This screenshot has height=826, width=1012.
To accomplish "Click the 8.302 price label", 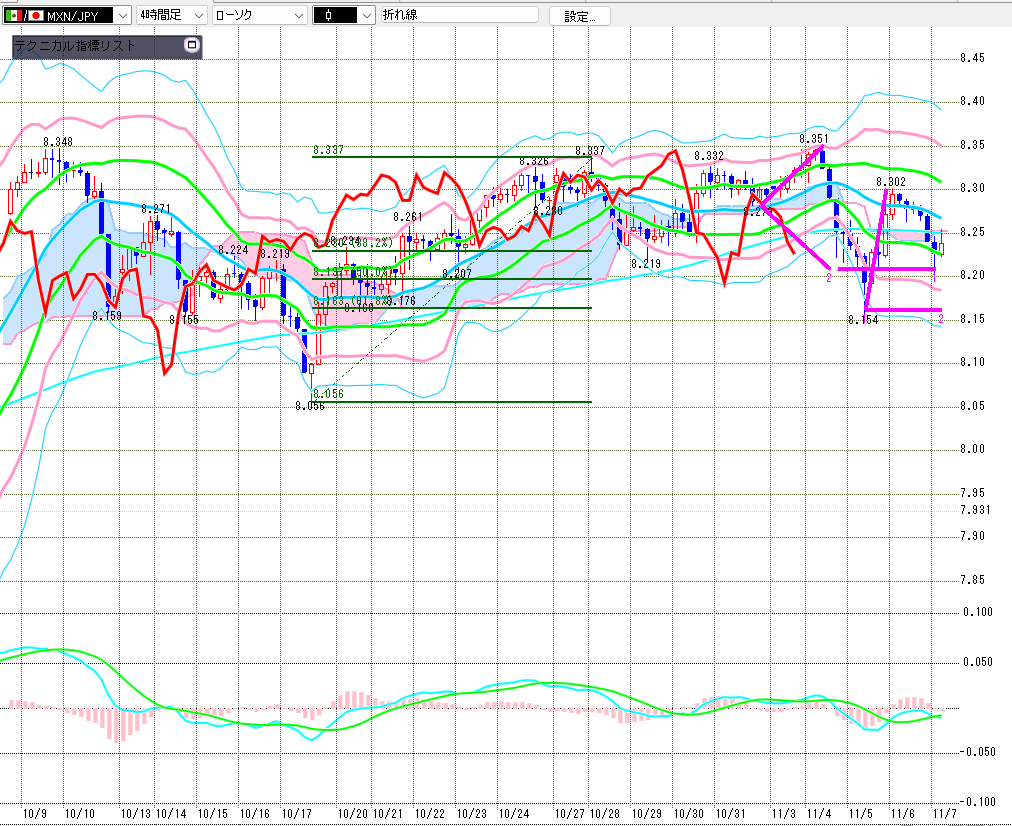I will pyautogui.click(x=890, y=182).
